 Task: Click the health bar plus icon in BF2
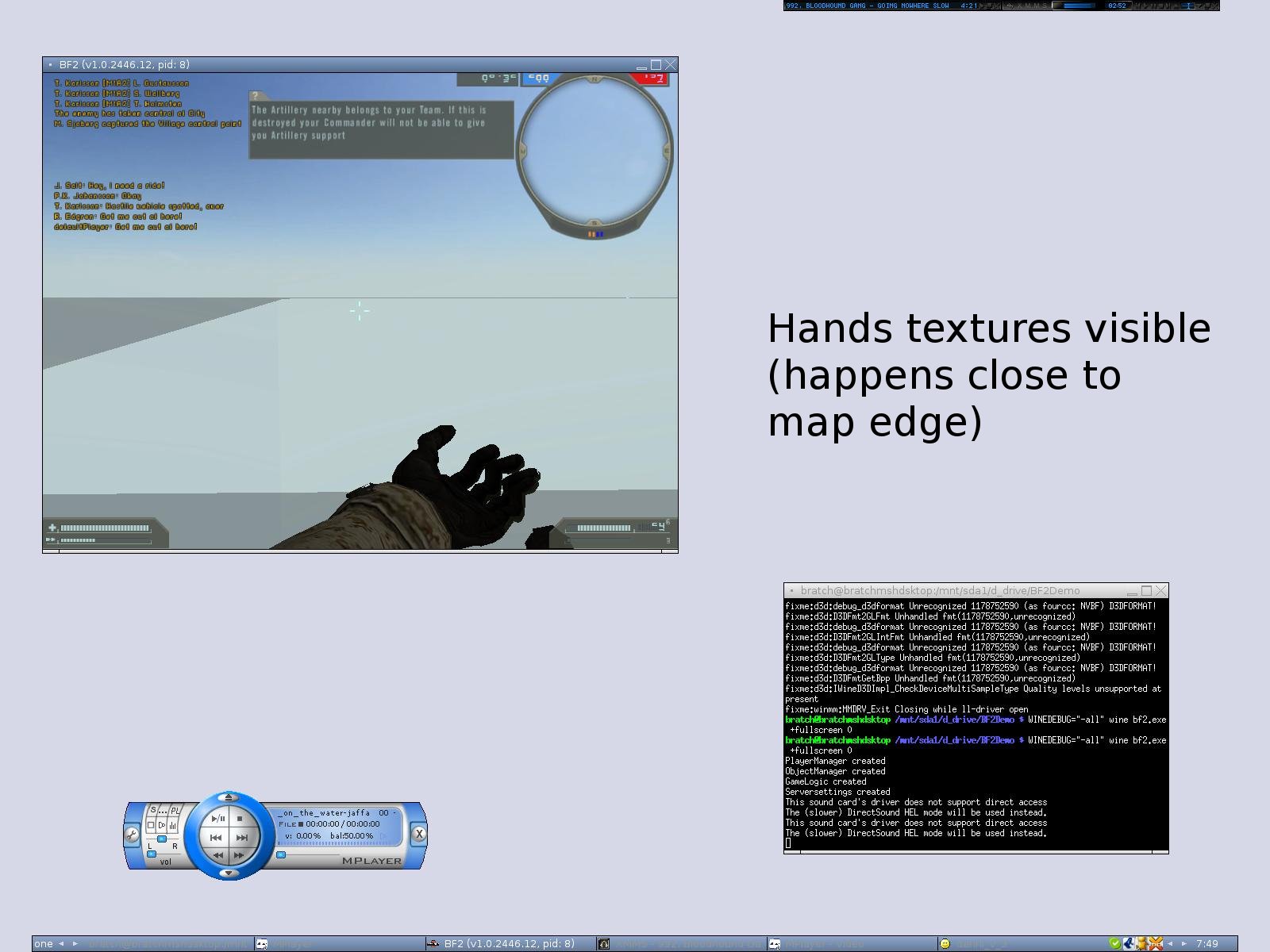[x=52, y=528]
